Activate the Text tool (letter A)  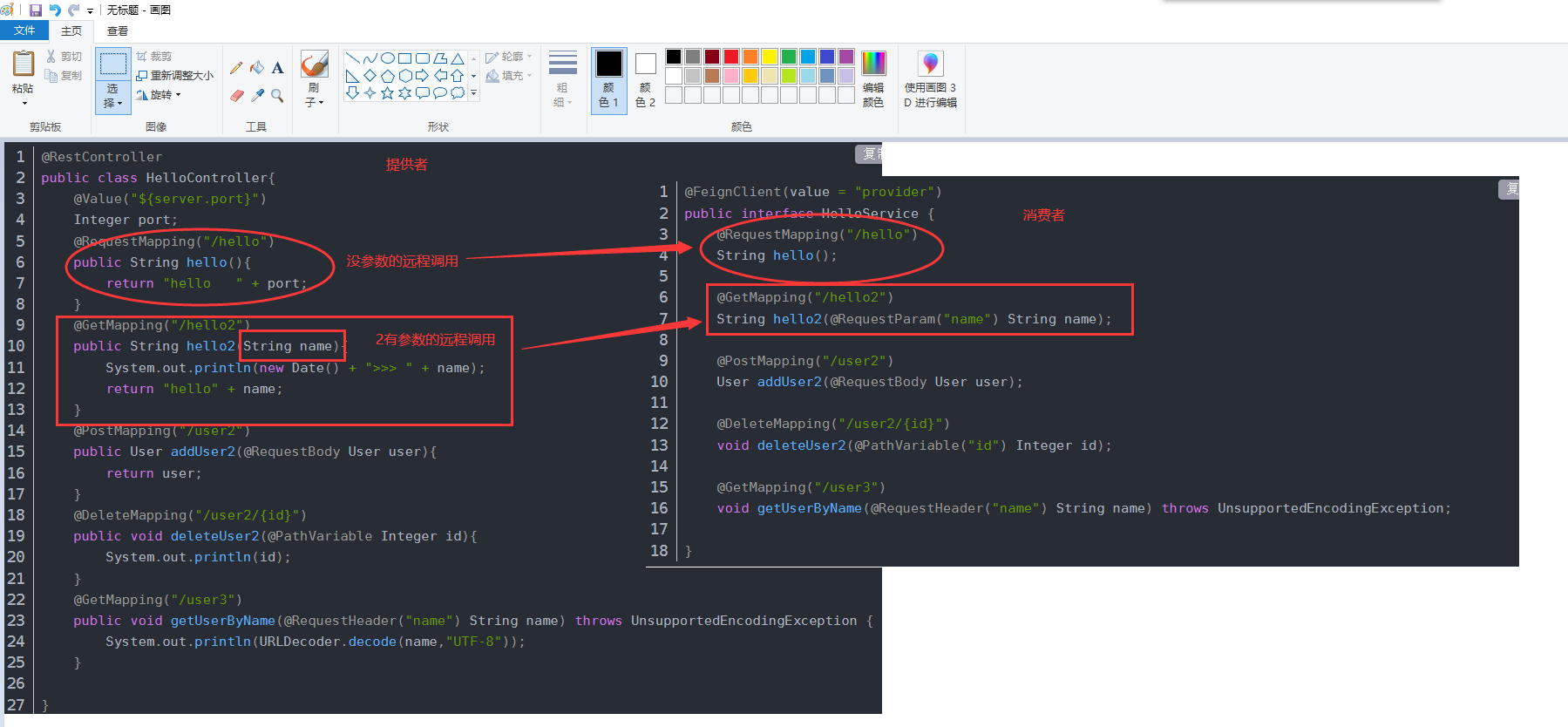[277, 68]
